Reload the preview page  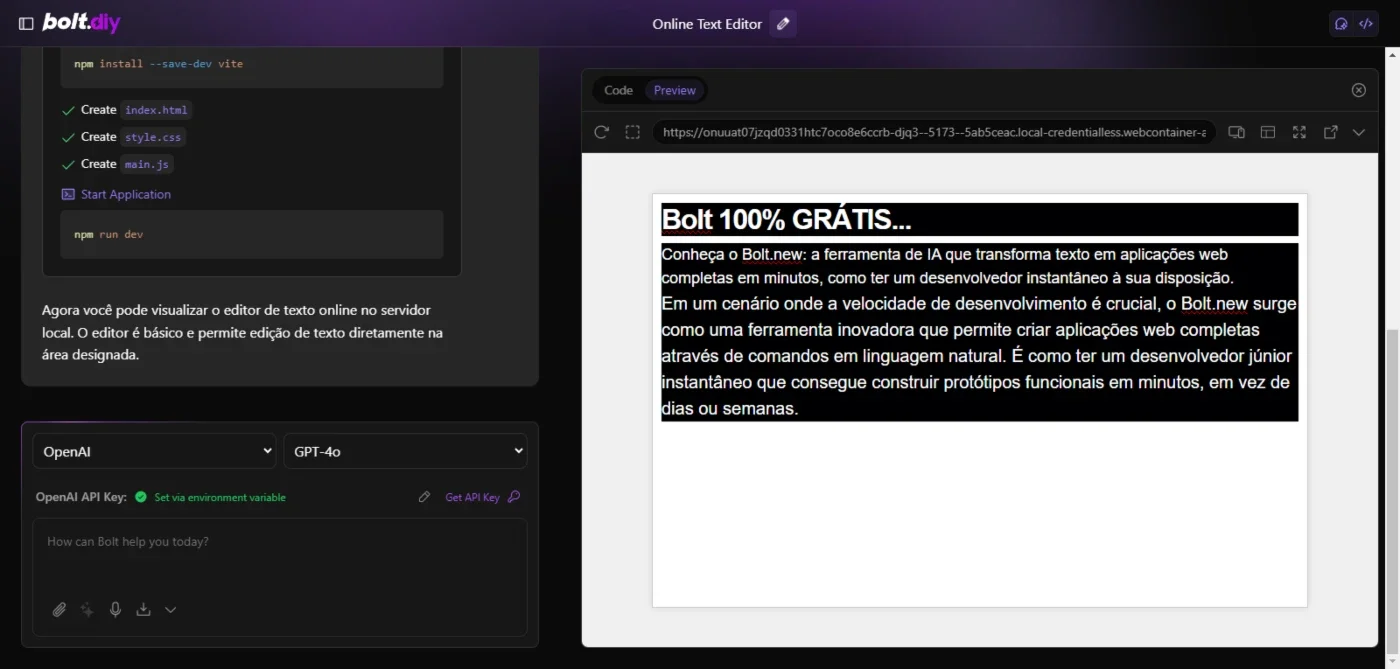(x=601, y=132)
